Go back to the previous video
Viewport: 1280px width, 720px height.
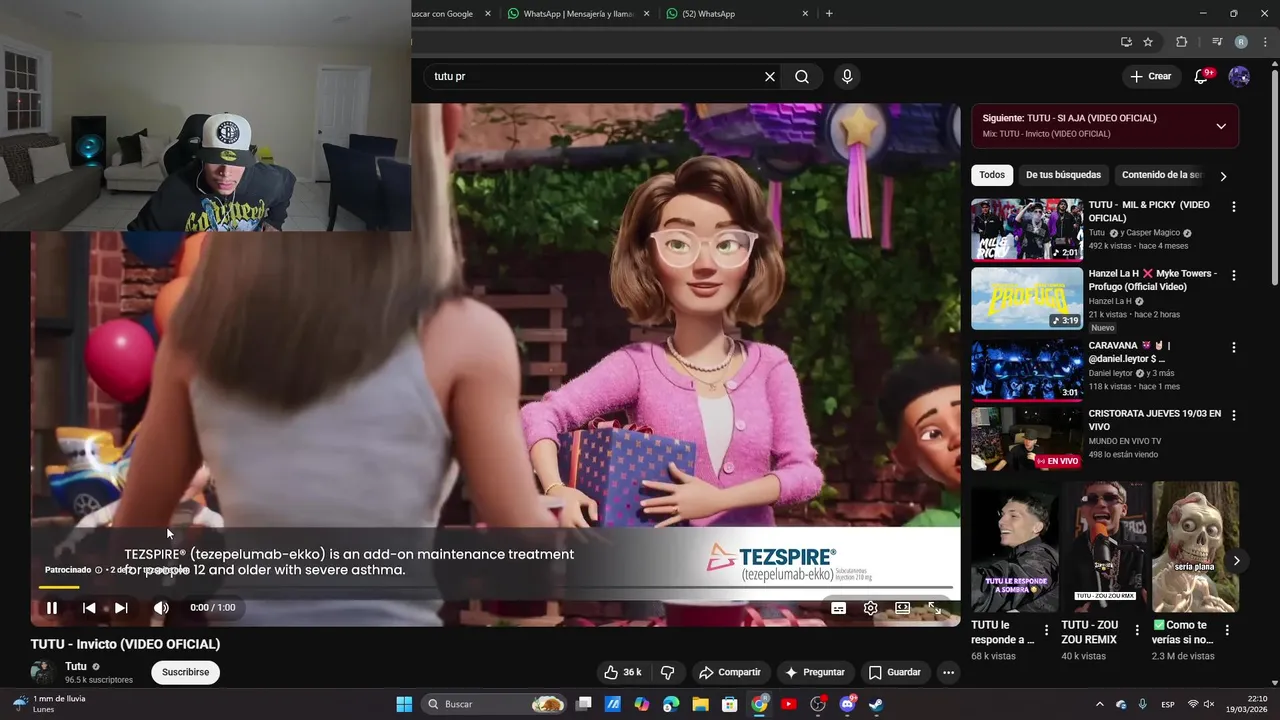coord(89,608)
